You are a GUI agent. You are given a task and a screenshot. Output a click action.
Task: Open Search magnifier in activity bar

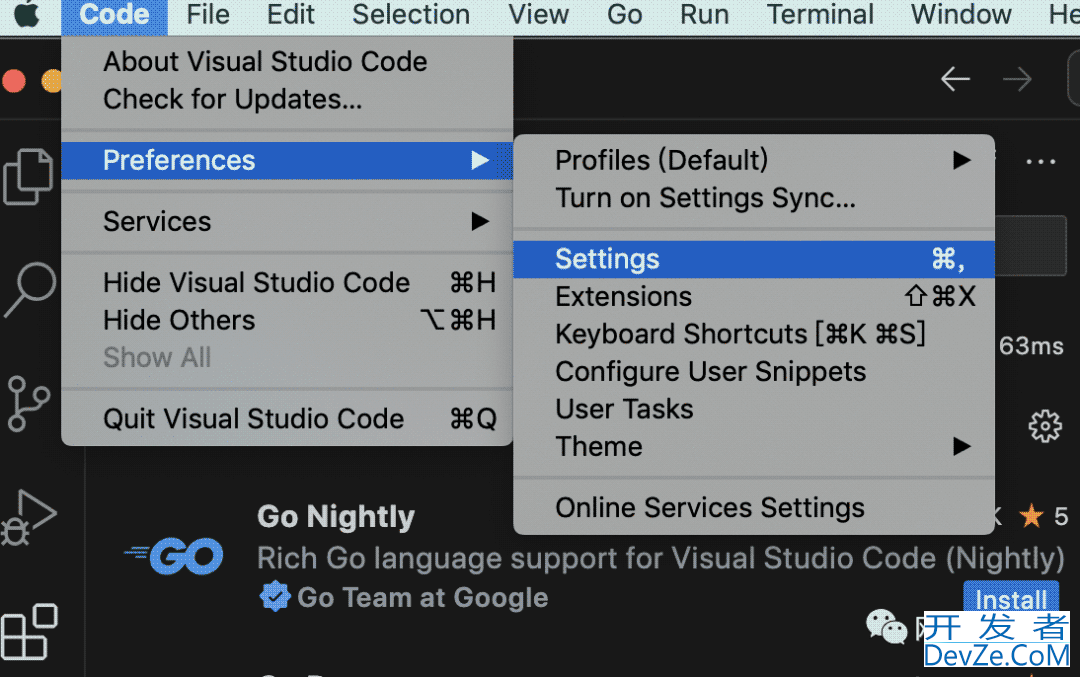pos(30,289)
